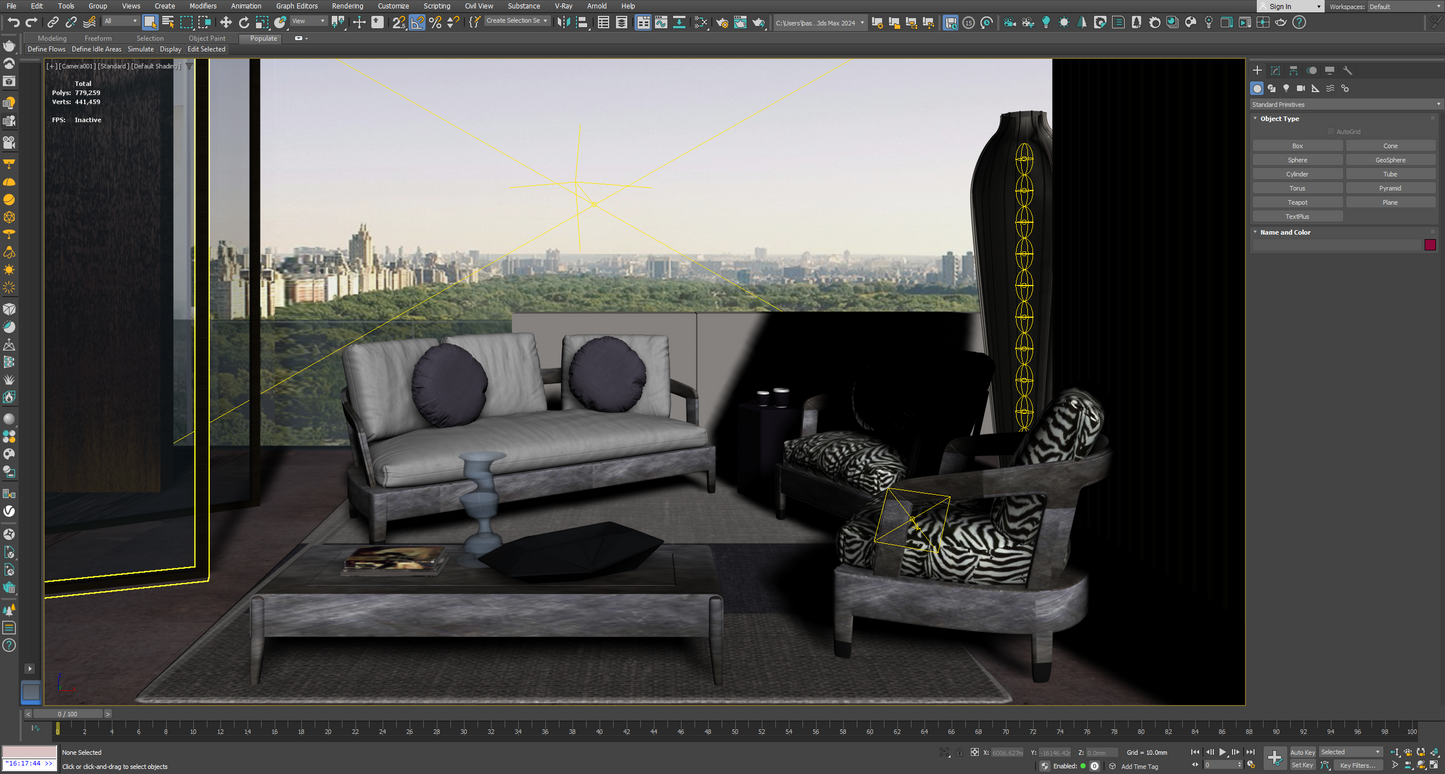Click the Mirror tool icon
Viewport: 1445px width, 774px height.
565,22
